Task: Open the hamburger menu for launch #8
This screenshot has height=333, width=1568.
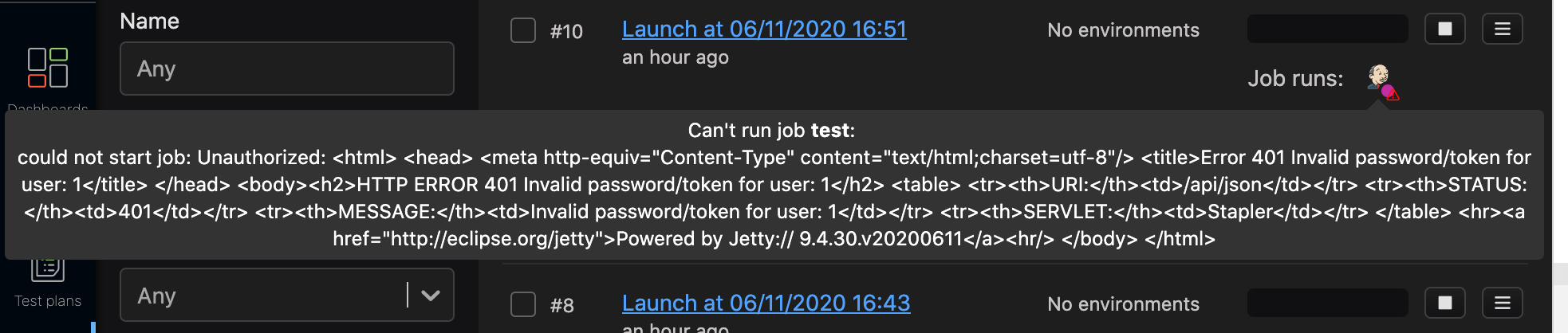Action: 1503,303
